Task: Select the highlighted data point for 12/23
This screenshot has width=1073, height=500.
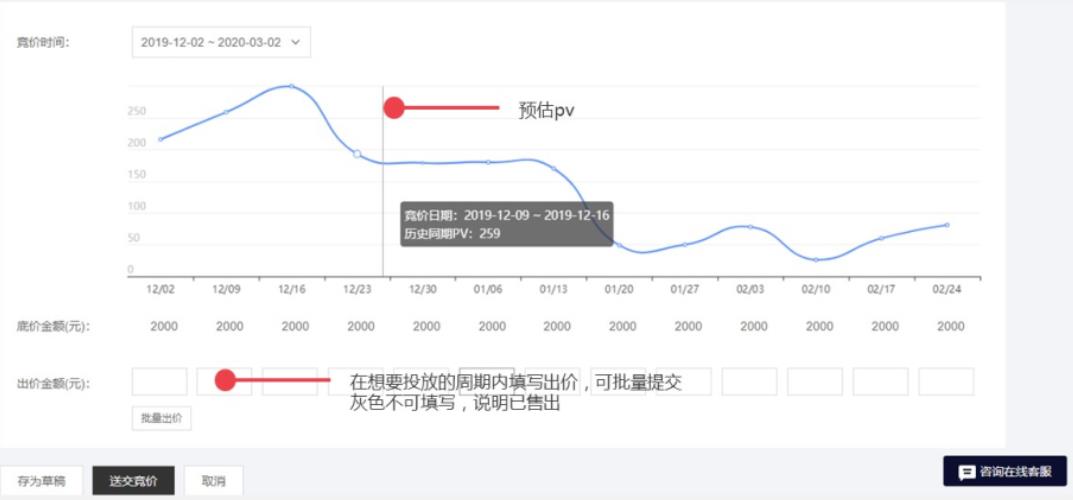Action: coord(357,154)
